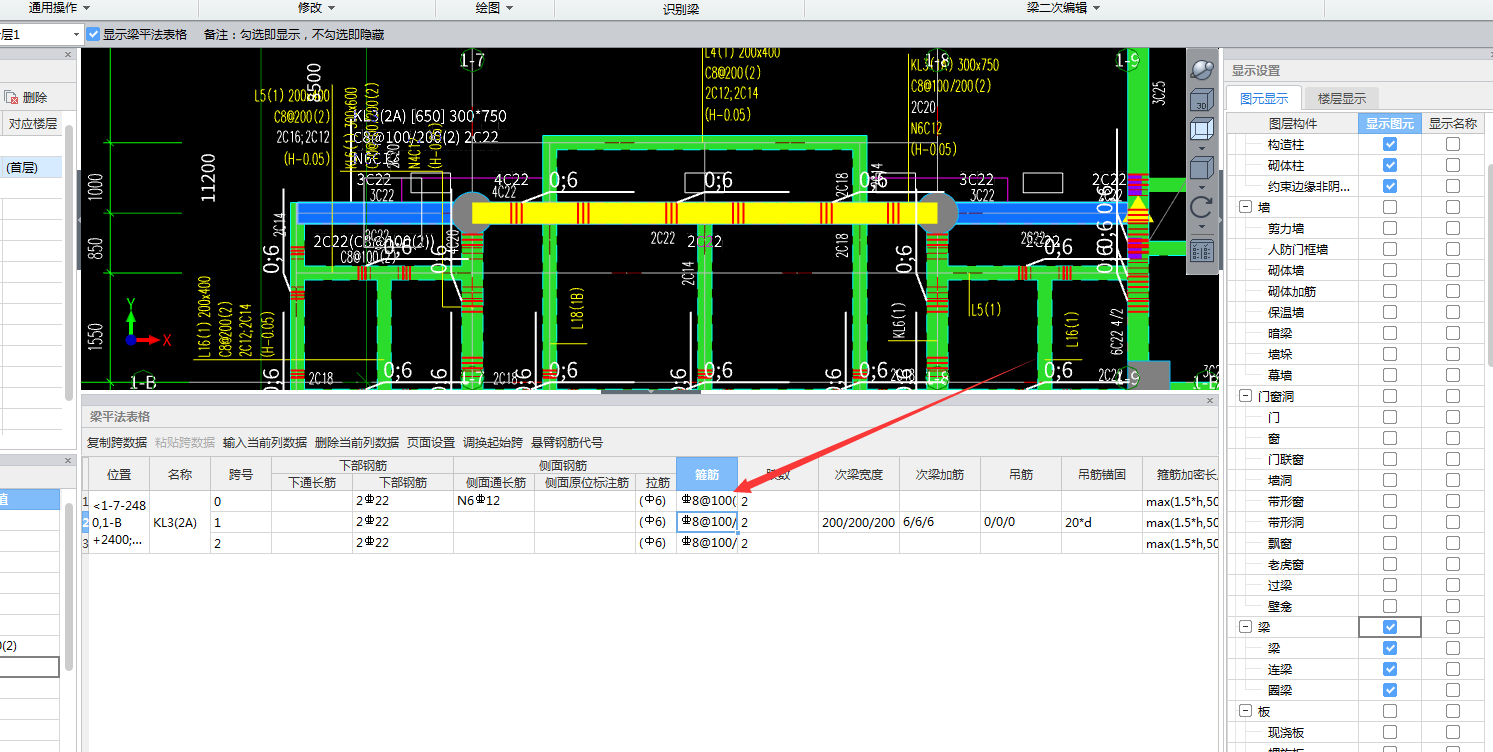Click the rotate view circular arrow icon
This screenshot has width=1493, height=752.
pos(1201,208)
